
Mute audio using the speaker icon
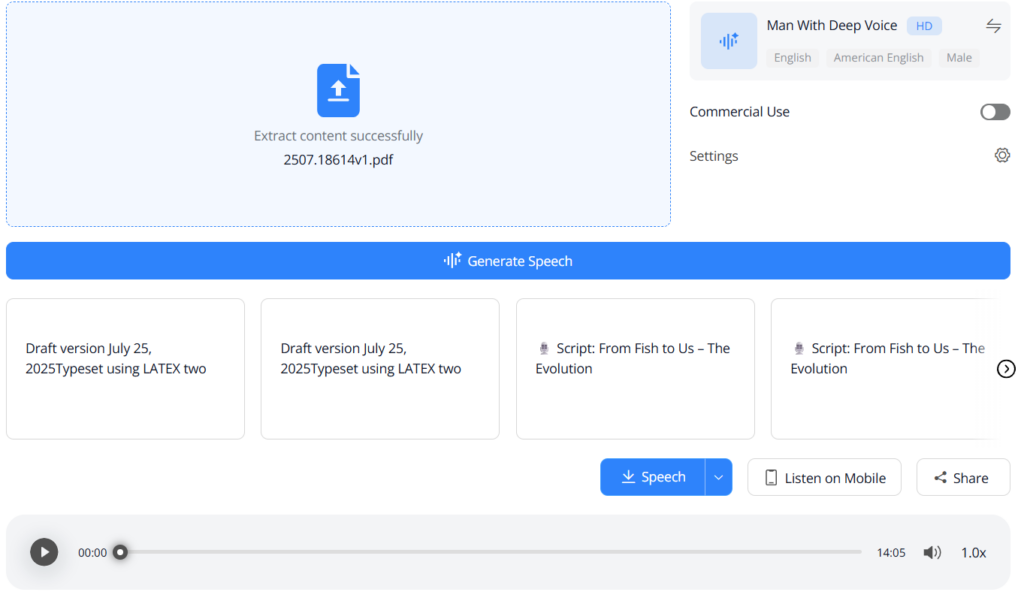tap(932, 551)
